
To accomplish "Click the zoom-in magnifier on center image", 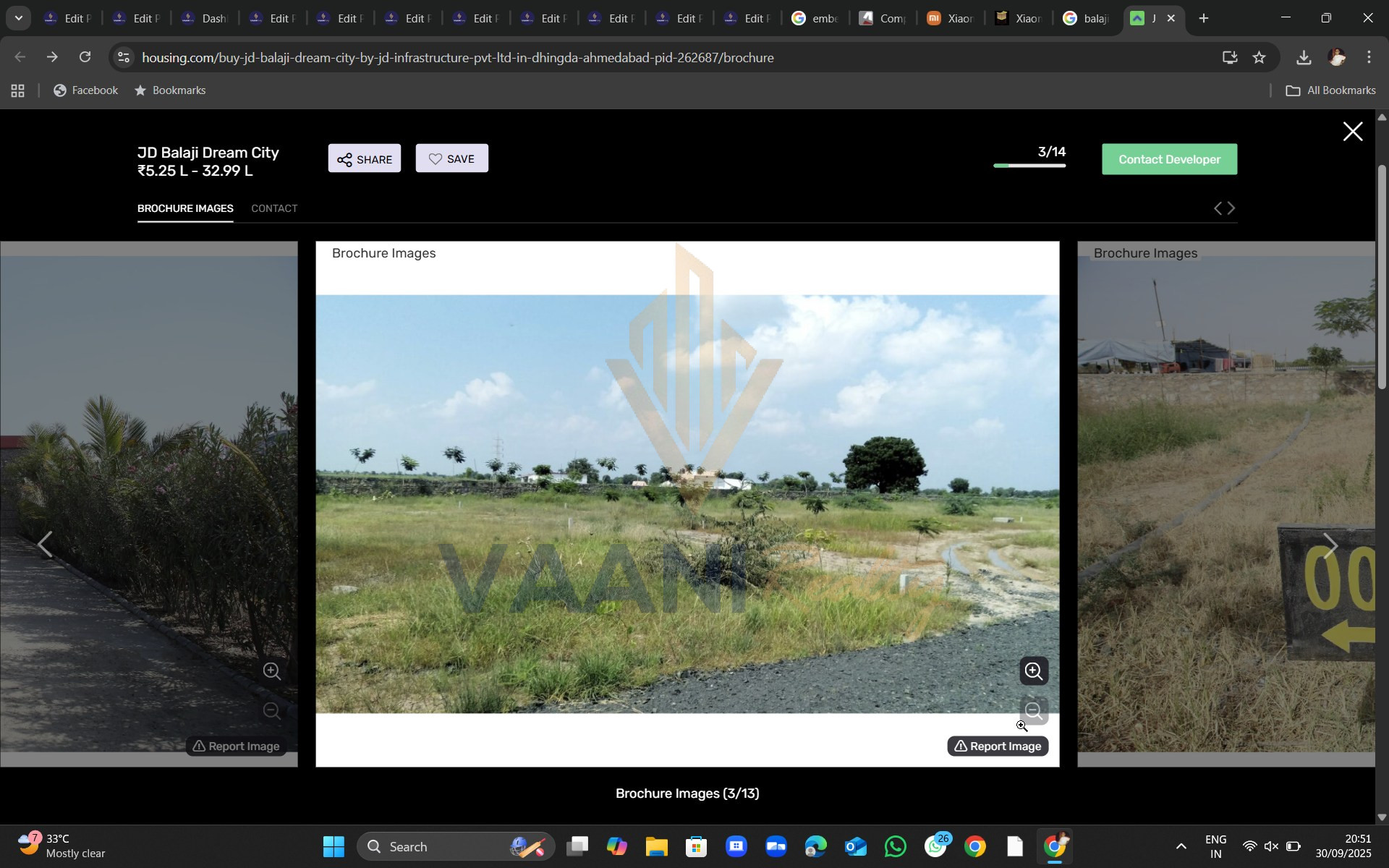I will coord(1034,671).
